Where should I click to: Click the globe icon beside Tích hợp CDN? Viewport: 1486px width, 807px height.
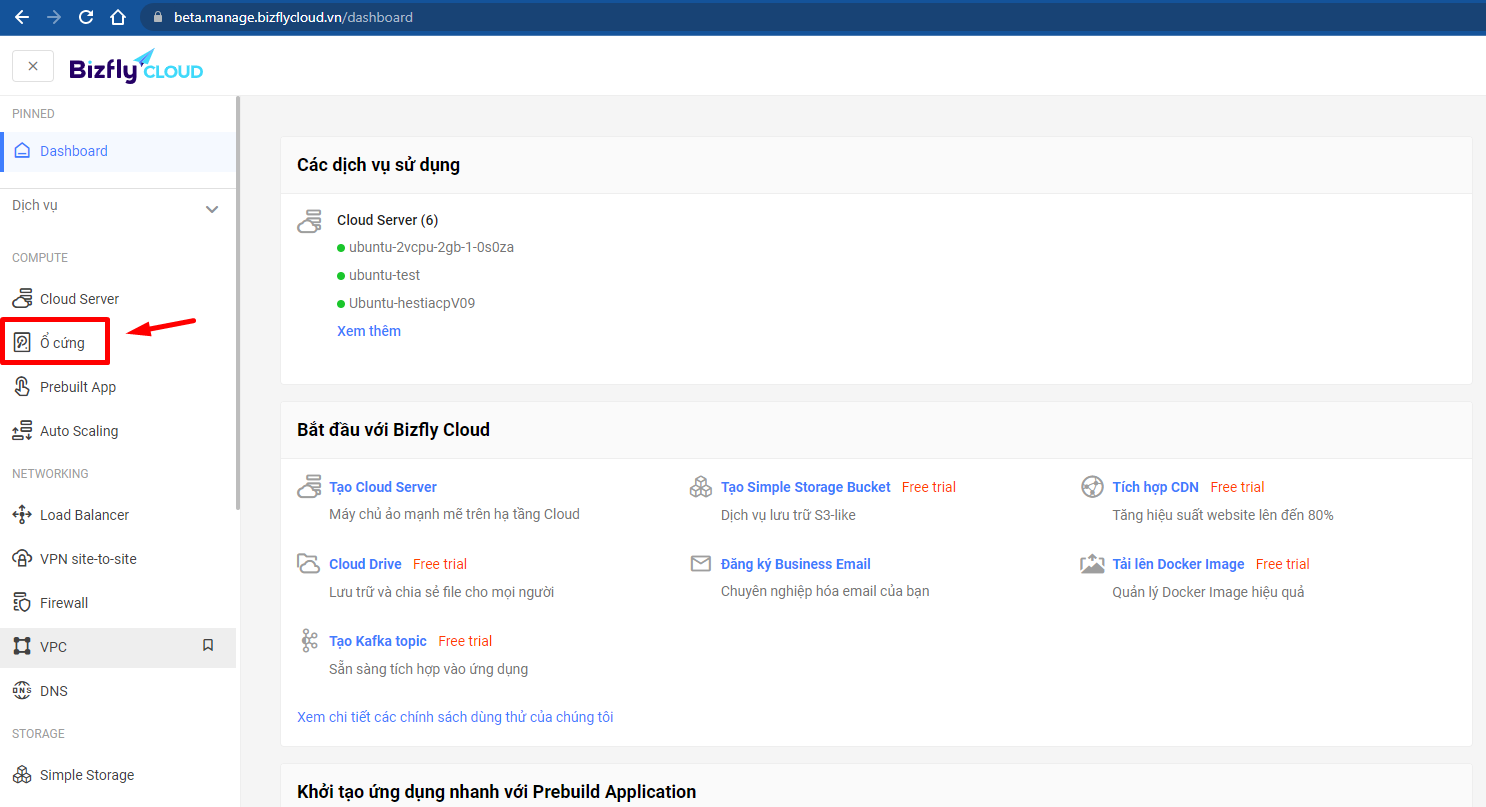click(1093, 487)
